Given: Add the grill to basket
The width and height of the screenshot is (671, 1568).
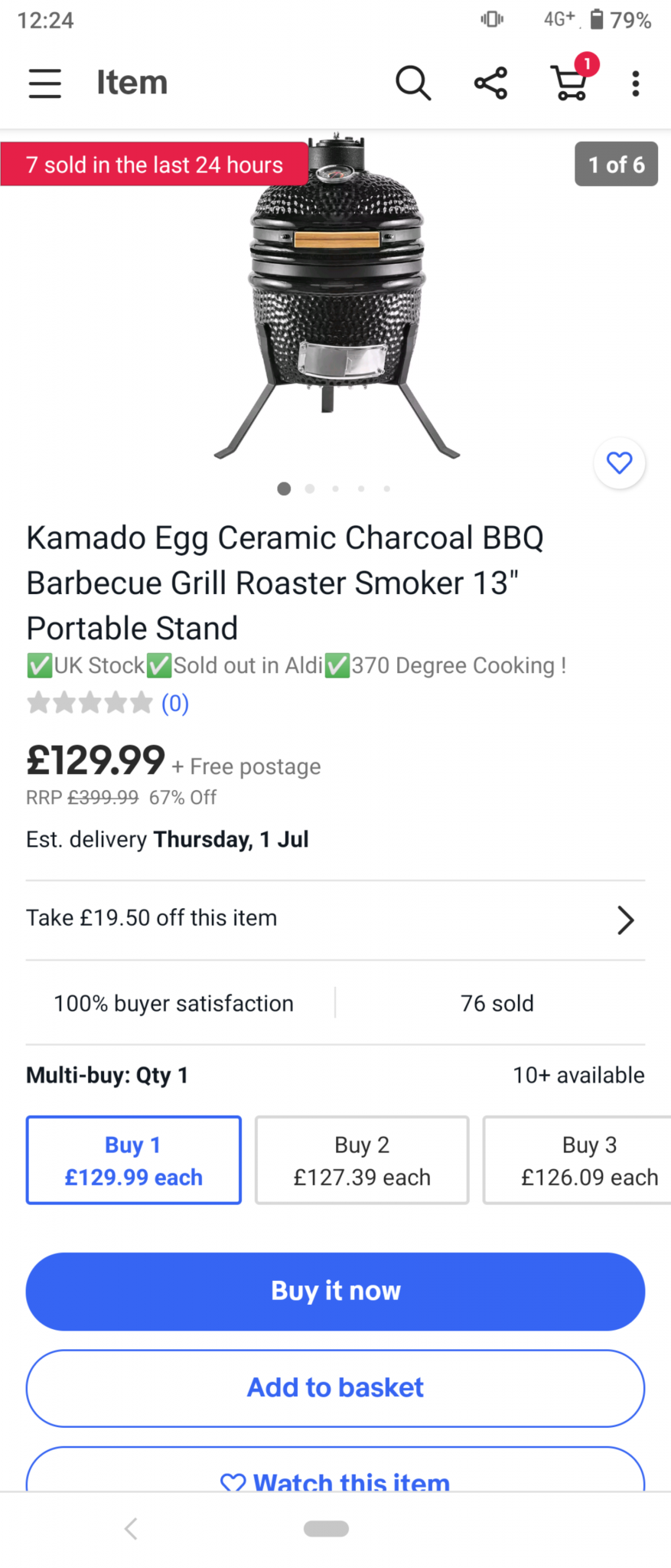Looking at the screenshot, I should (335, 1387).
